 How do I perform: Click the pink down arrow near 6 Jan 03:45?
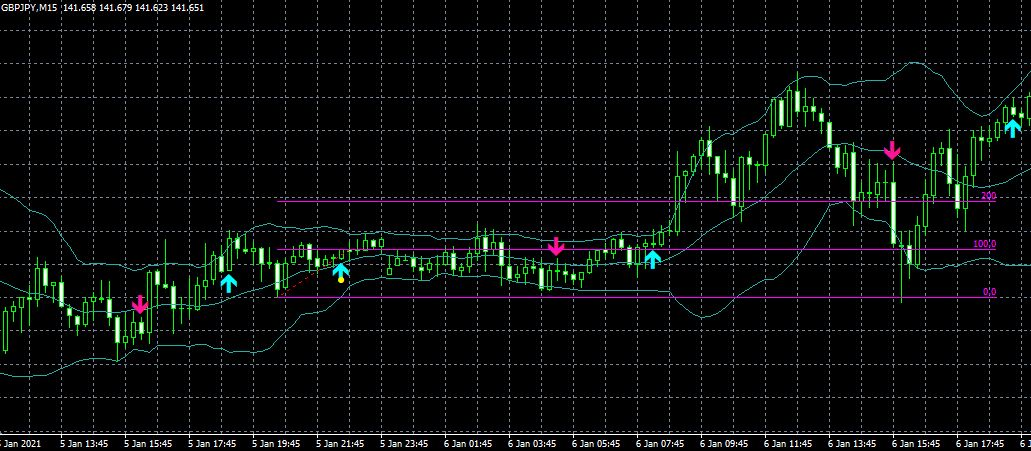pos(556,246)
